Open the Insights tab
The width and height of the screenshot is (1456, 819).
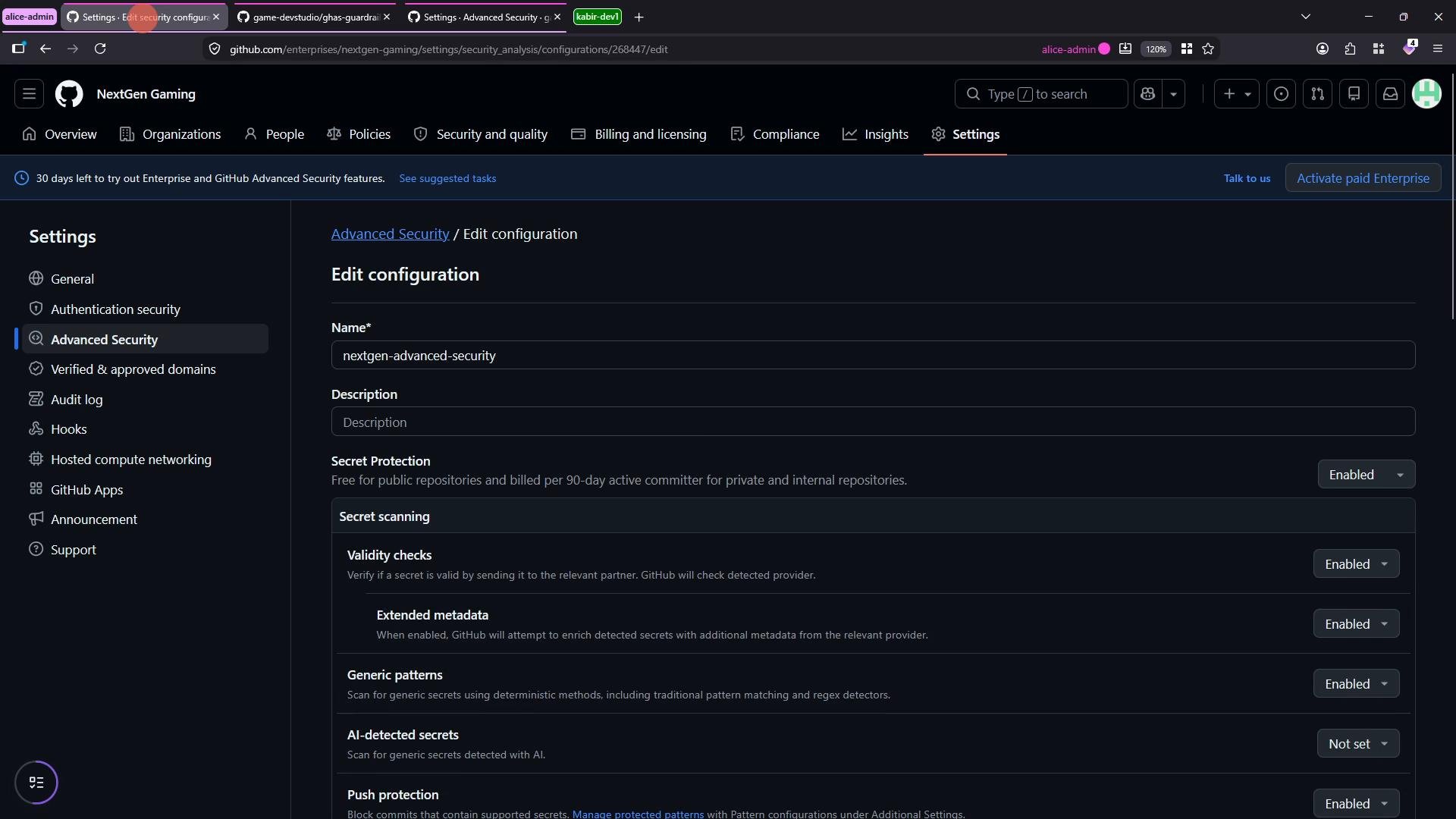point(875,134)
